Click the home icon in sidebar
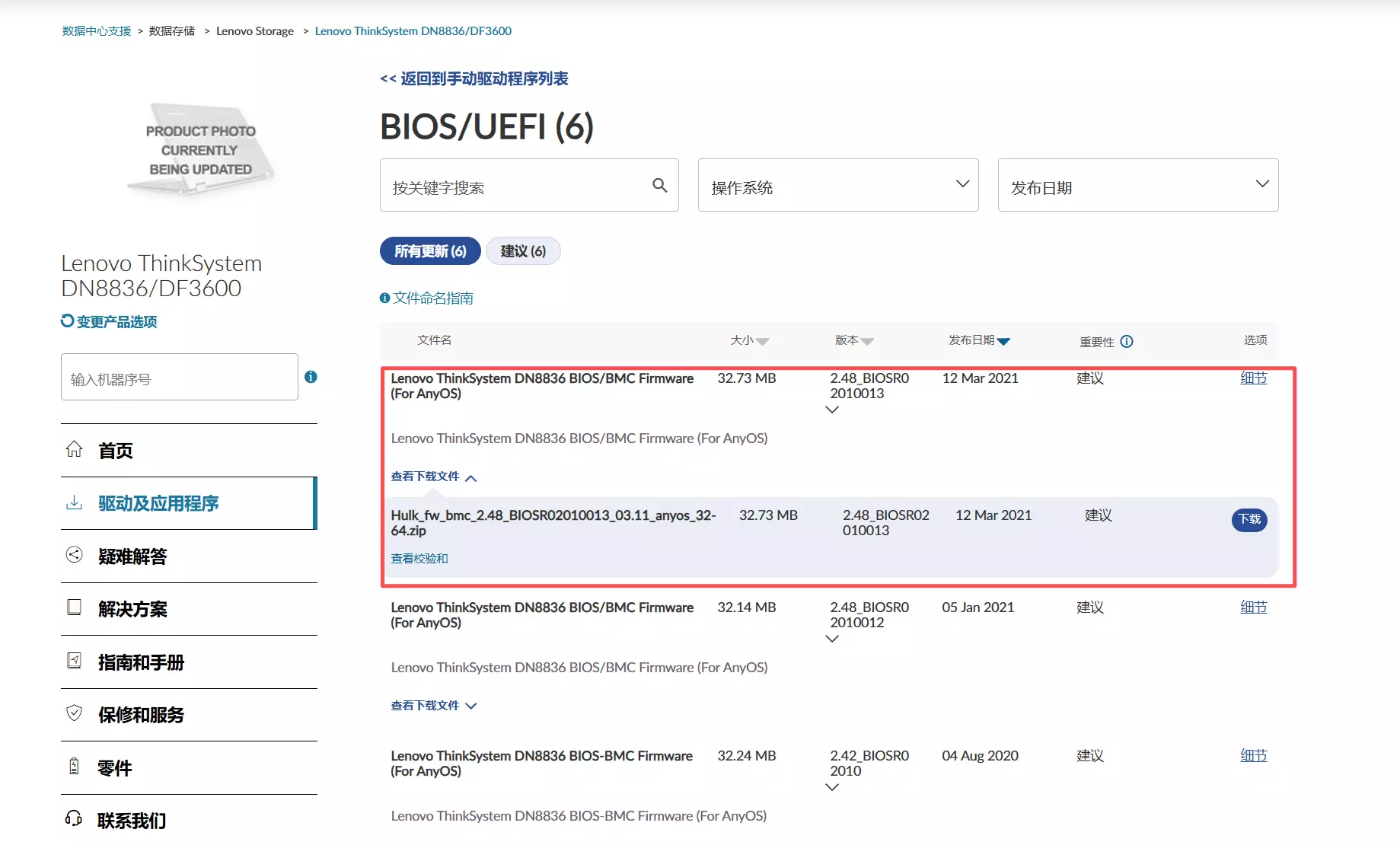This screenshot has height=845, width=1400. pos(74,449)
